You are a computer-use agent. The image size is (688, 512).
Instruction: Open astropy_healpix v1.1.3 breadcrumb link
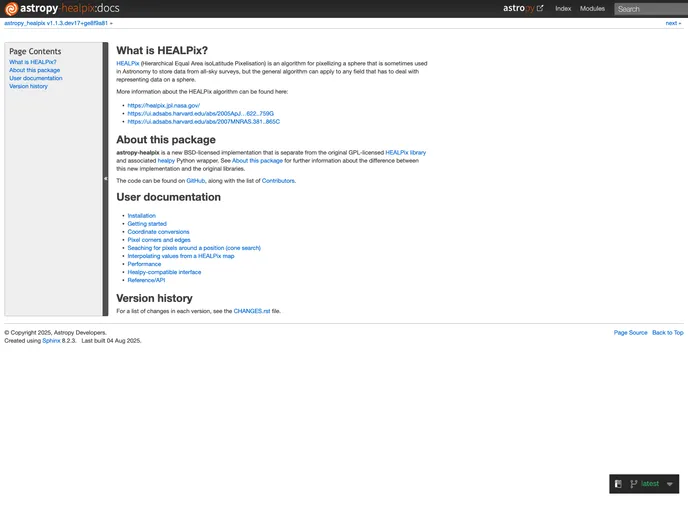coord(56,23)
